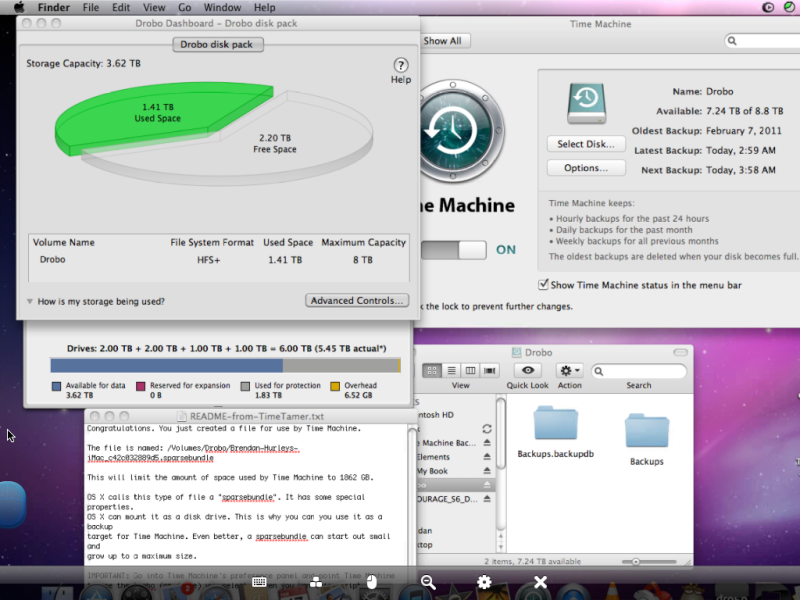Eject the My Book volume
The image size is (800, 600).
point(487,470)
